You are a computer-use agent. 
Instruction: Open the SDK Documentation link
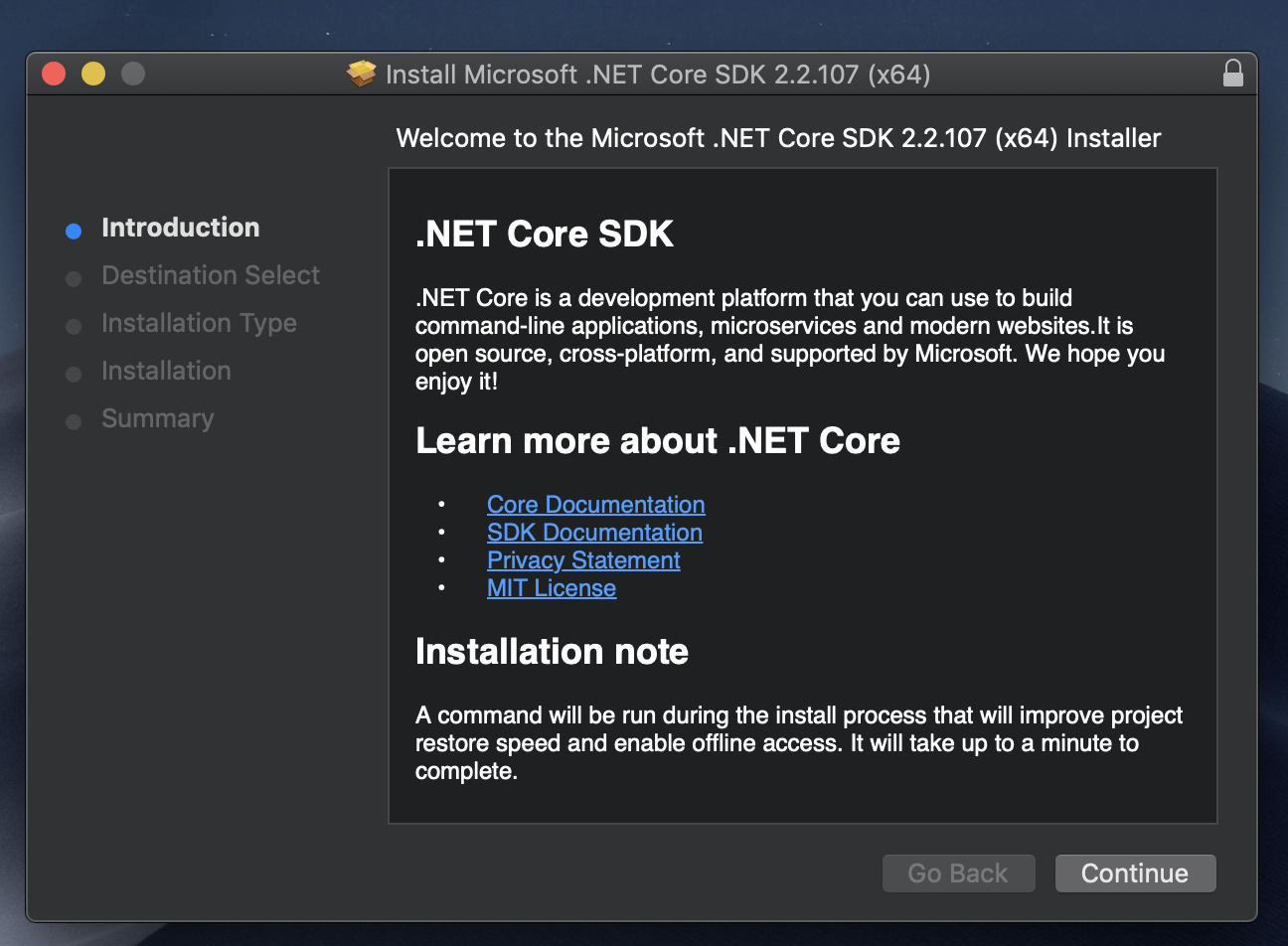(x=594, y=533)
